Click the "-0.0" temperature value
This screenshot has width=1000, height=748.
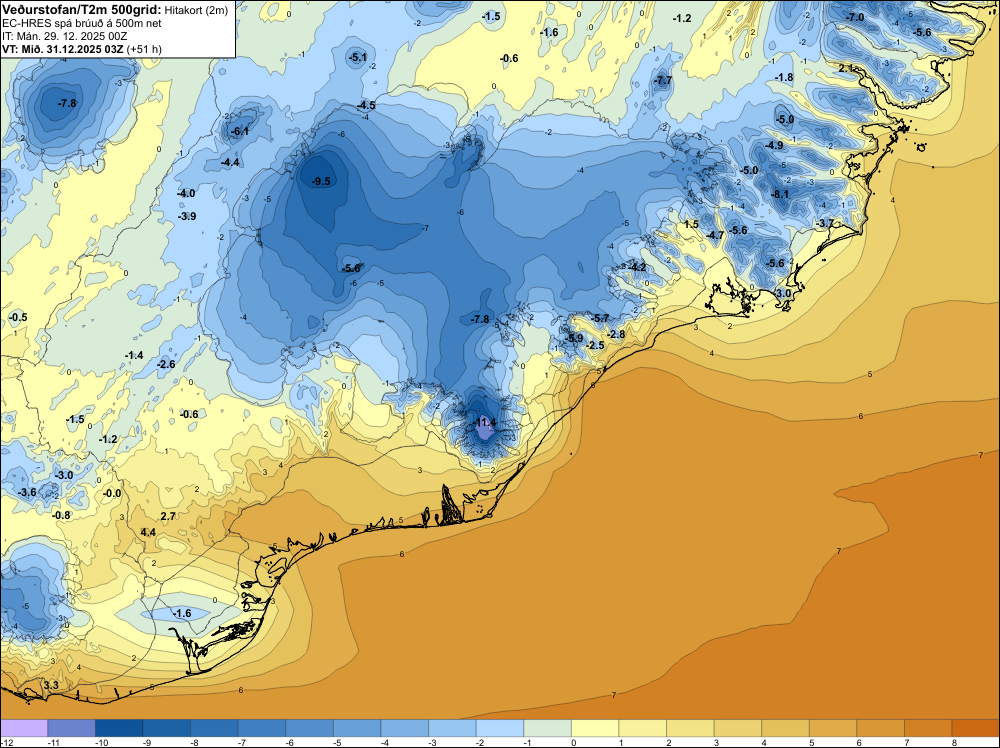click(111, 493)
